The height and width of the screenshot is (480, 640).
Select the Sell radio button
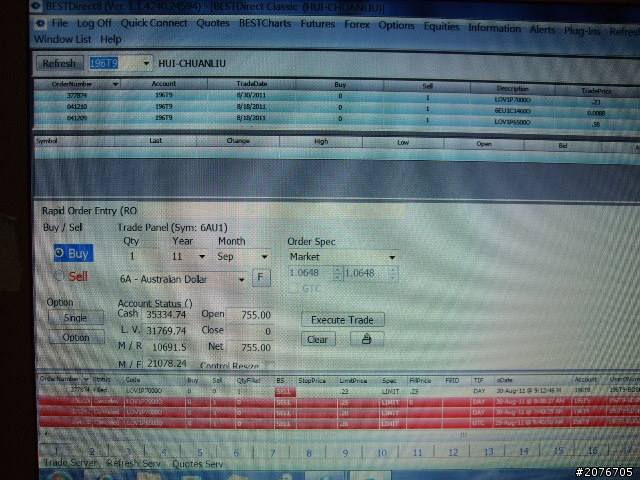click(72, 276)
